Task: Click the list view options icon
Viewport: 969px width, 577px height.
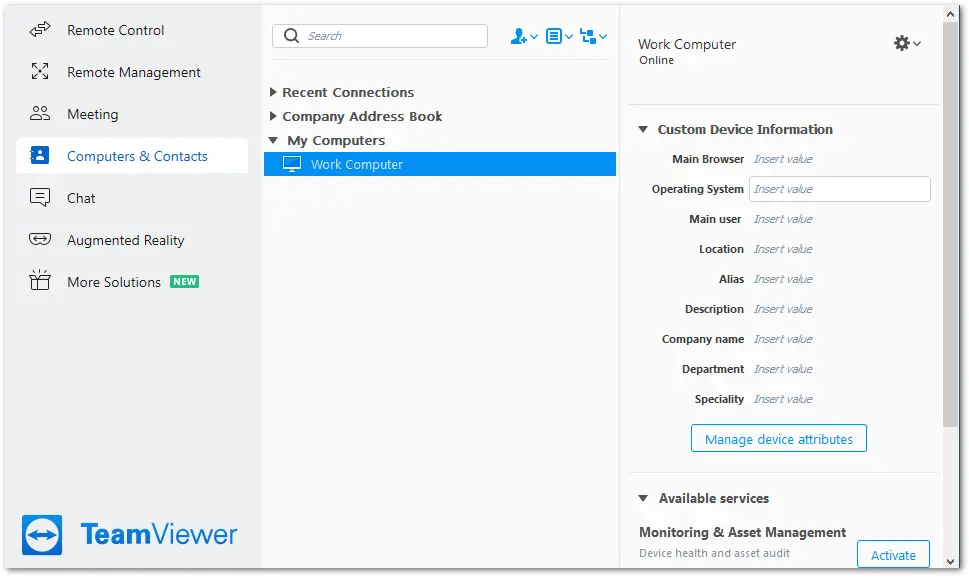Action: tap(554, 36)
